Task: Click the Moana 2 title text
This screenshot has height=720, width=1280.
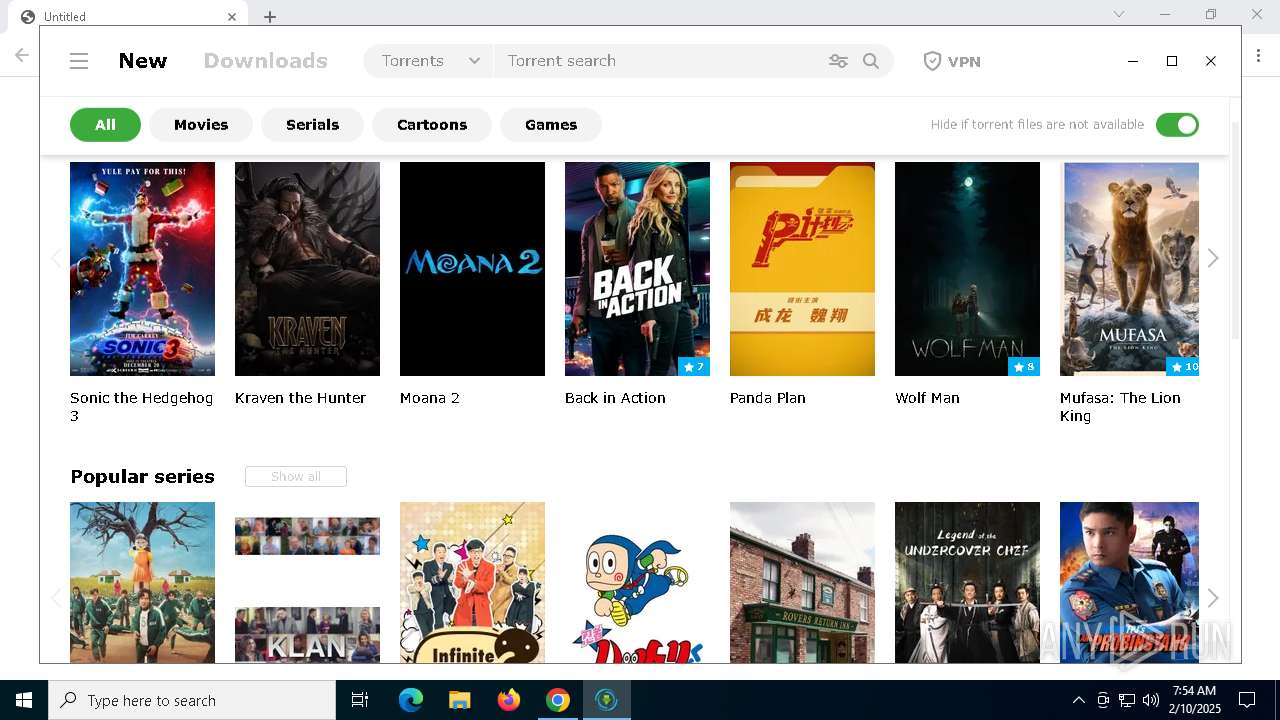Action: click(x=430, y=398)
